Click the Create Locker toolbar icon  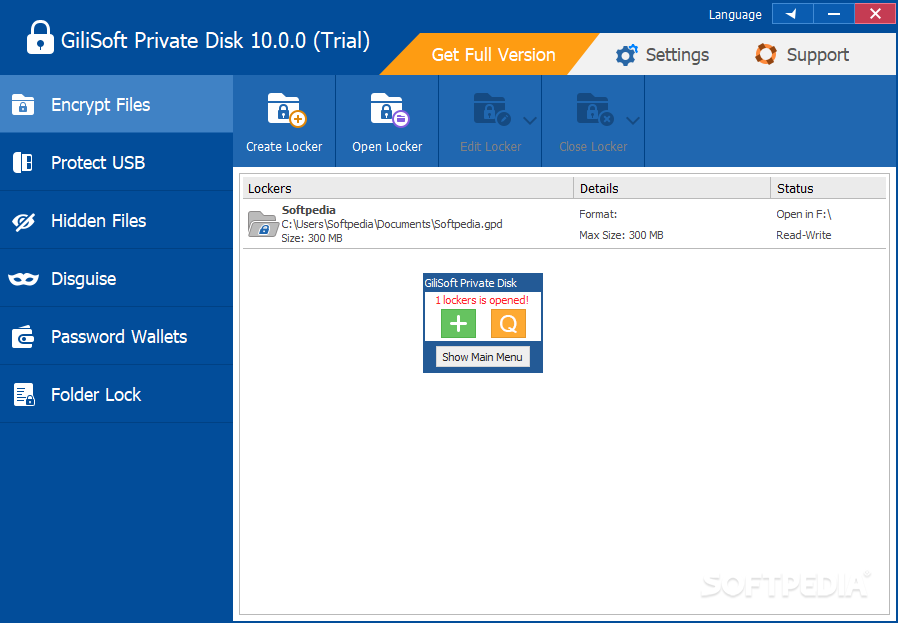pyautogui.click(x=287, y=110)
